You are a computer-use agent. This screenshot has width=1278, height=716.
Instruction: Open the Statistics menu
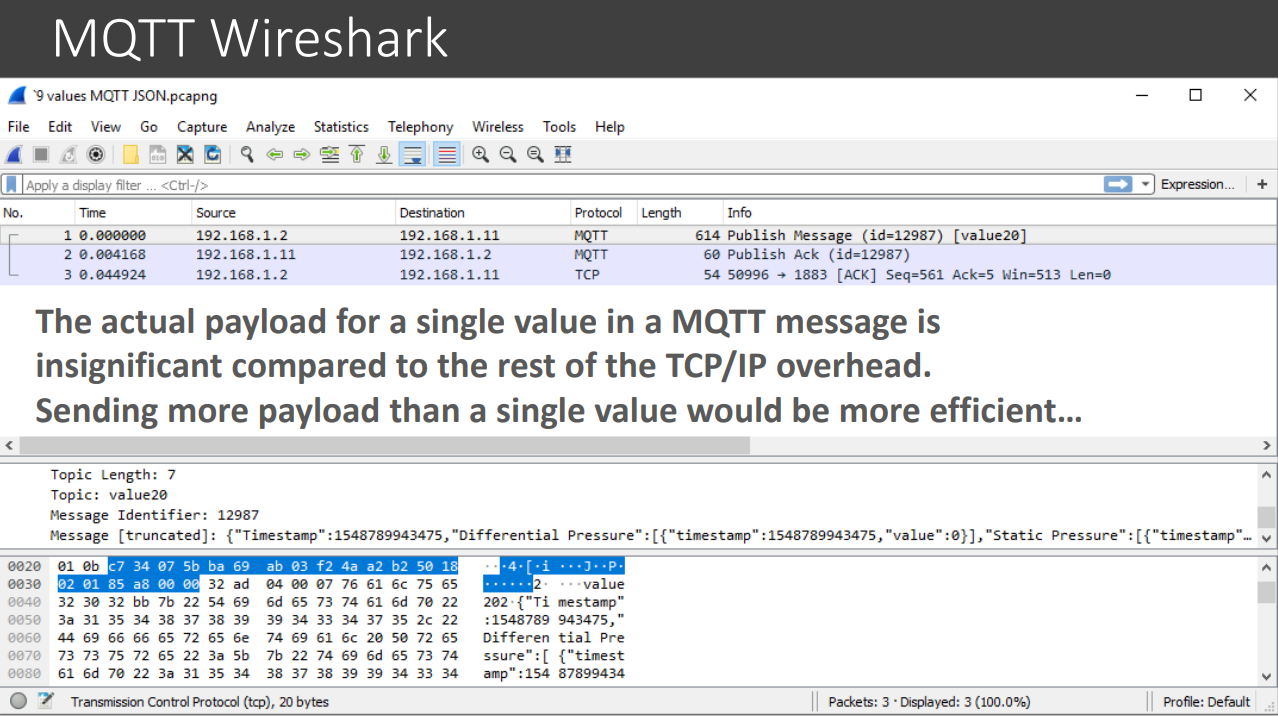point(341,127)
